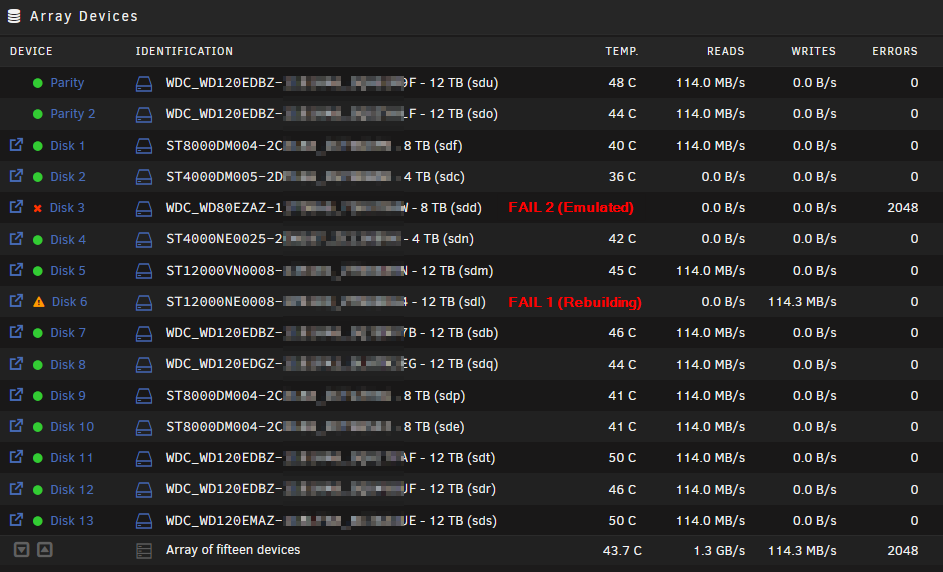This screenshot has width=943, height=572.
Task: Click the down-arrow spin down button
Action: tap(22, 550)
